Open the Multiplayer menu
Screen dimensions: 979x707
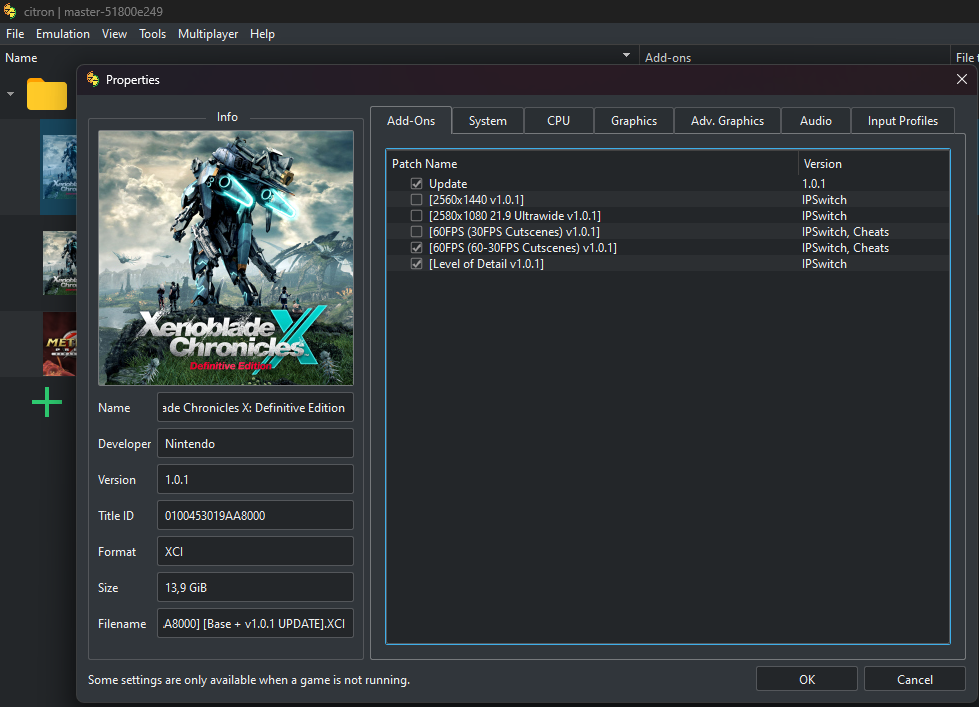208,34
